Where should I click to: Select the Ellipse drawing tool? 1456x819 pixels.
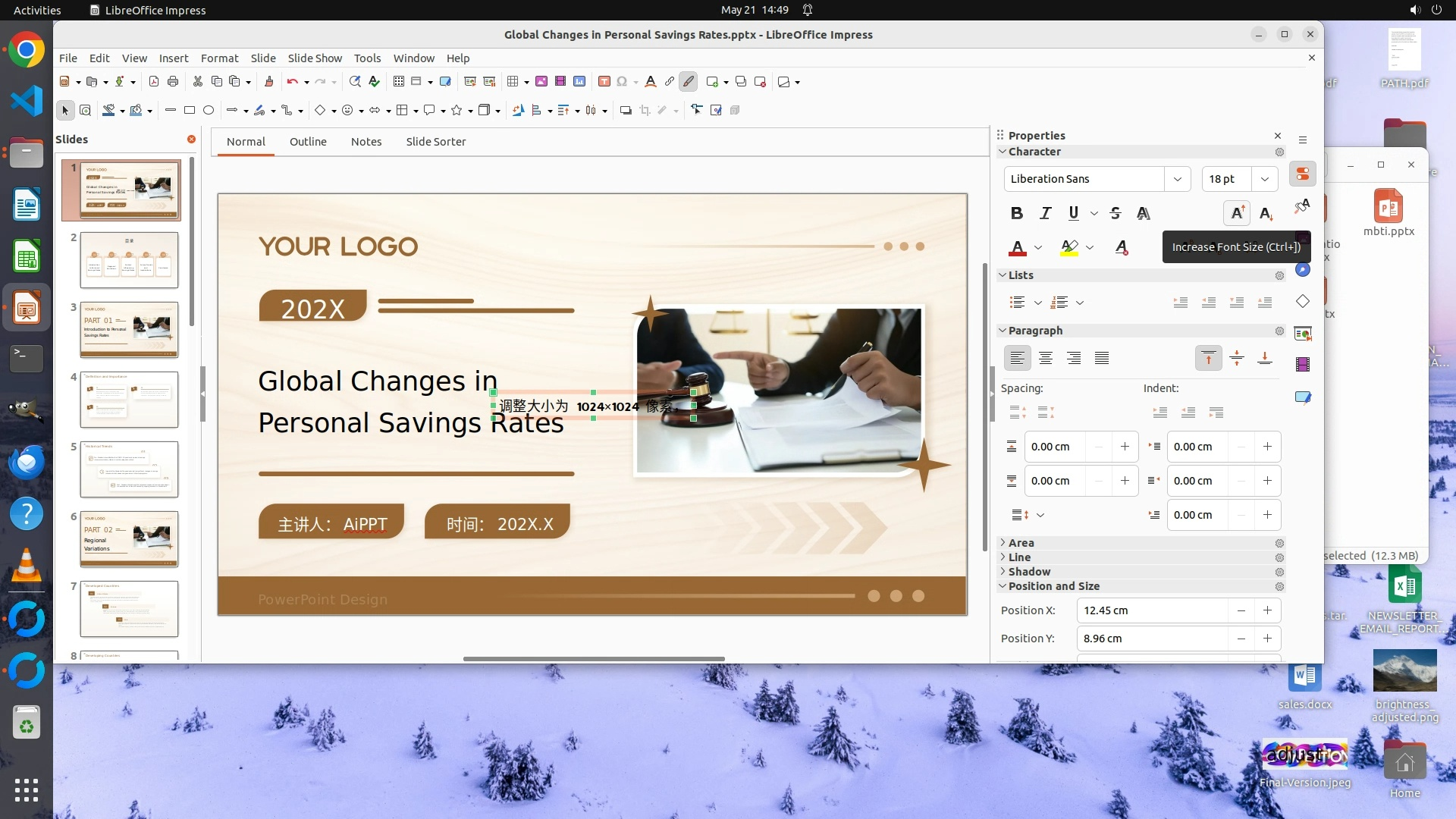[209, 111]
